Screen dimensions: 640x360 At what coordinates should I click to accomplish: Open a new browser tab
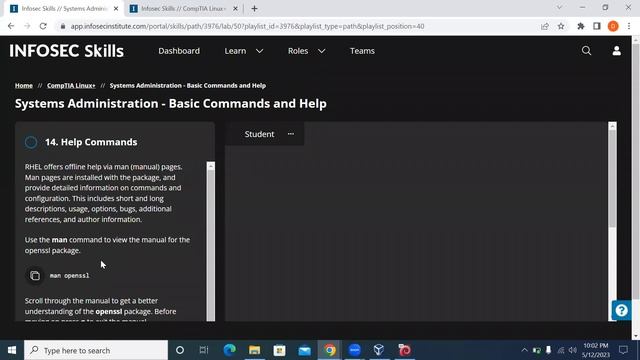point(254,9)
